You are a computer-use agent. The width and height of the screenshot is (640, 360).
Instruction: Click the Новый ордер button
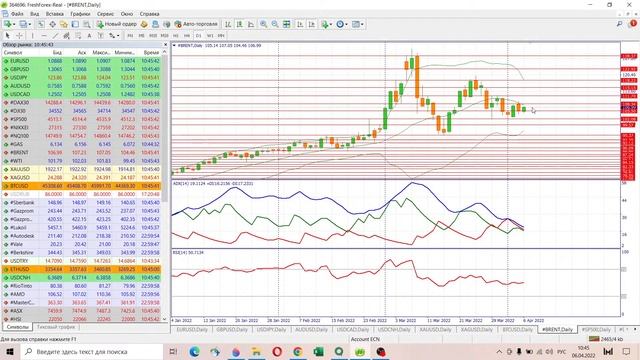(117, 24)
